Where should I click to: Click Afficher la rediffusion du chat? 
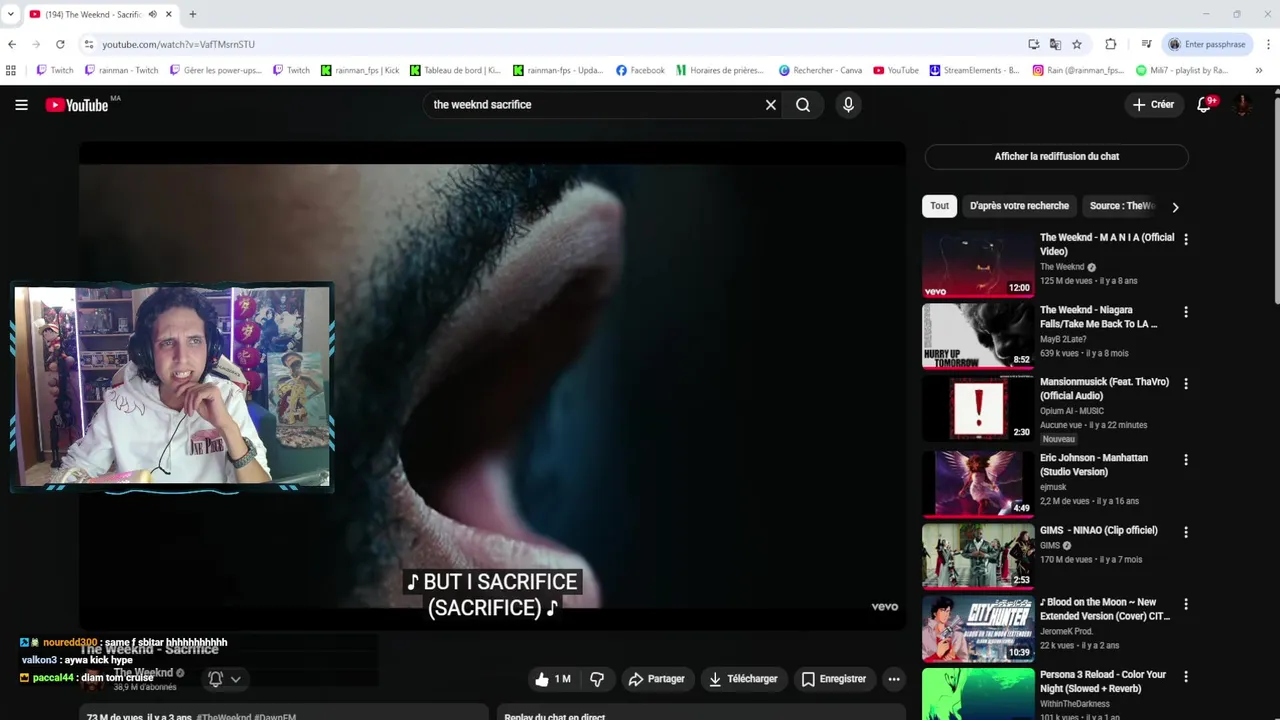(x=1056, y=157)
